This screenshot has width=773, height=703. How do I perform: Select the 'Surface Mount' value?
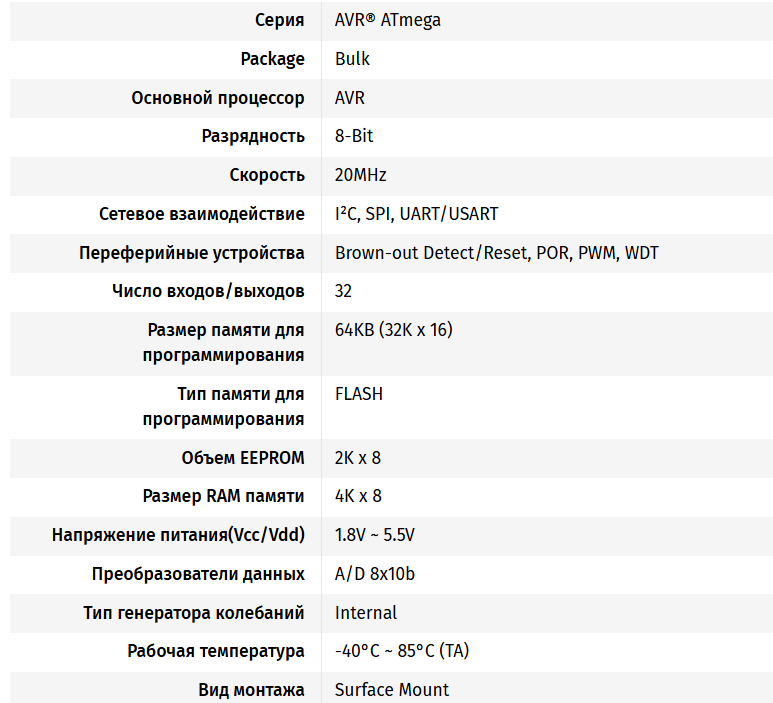pyautogui.click(x=391, y=690)
